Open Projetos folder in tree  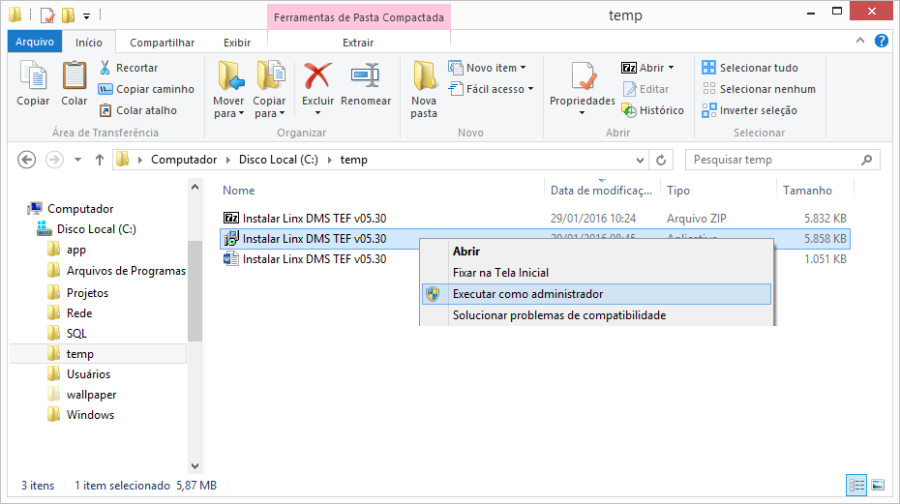click(77, 293)
